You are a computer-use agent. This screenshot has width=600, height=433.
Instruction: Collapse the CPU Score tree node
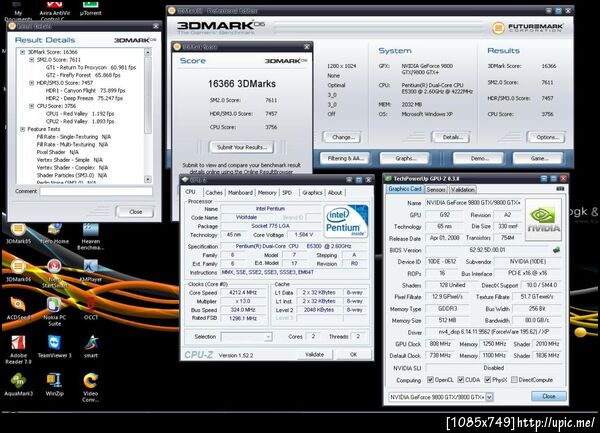pos(32,106)
